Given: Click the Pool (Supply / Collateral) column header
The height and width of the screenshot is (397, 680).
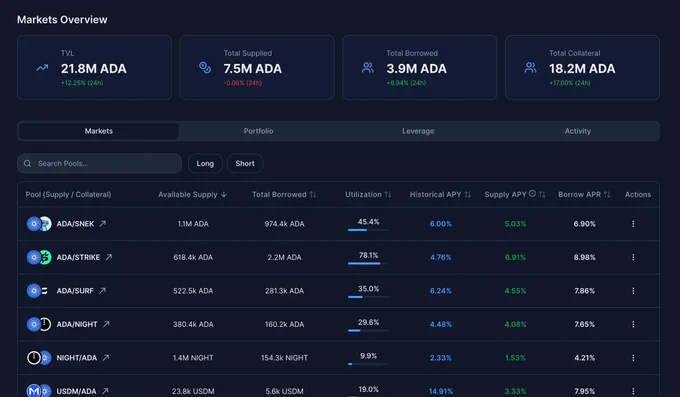Looking at the screenshot, I should point(68,194).
